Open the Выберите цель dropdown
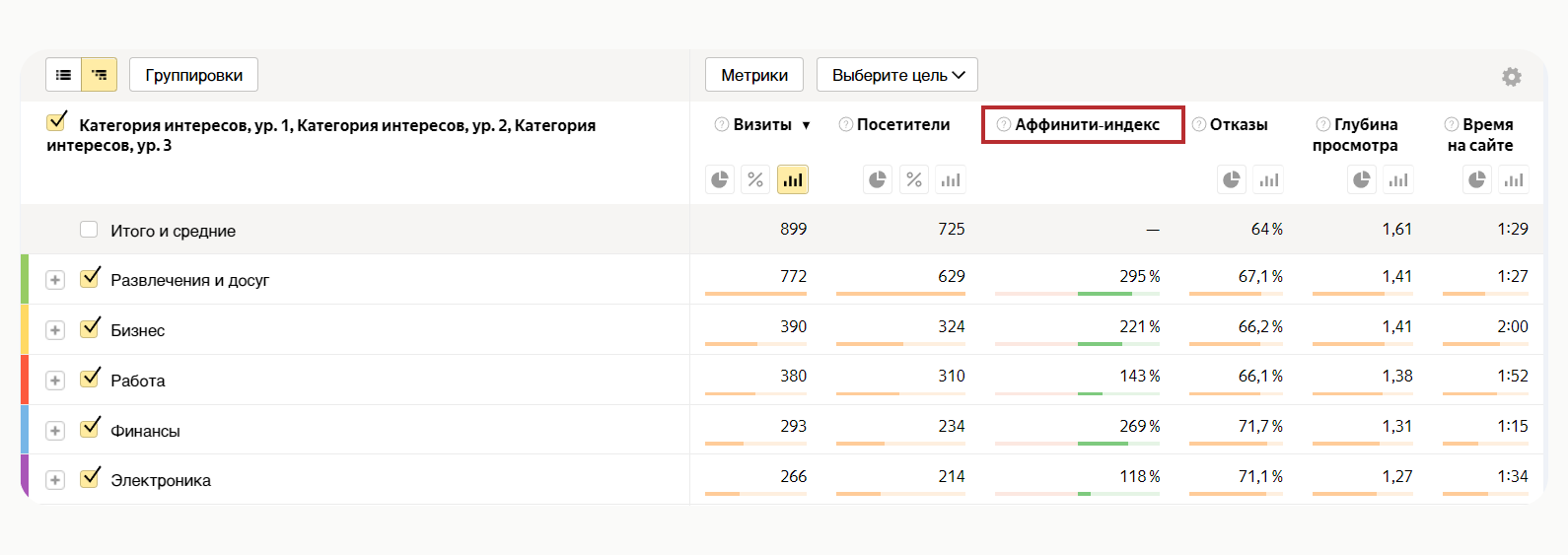Screen dimensions: 1568x555 point(897,75)
